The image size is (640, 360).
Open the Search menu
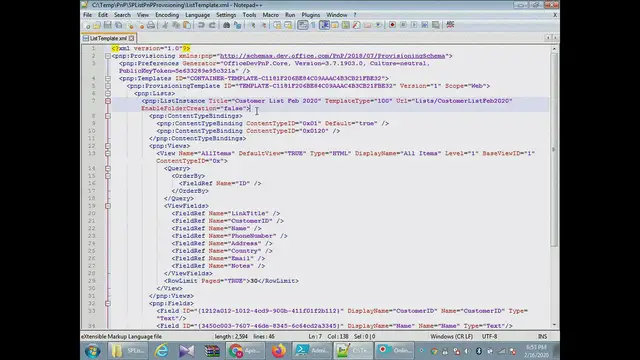pyautogui.click(x=122, y=15)
